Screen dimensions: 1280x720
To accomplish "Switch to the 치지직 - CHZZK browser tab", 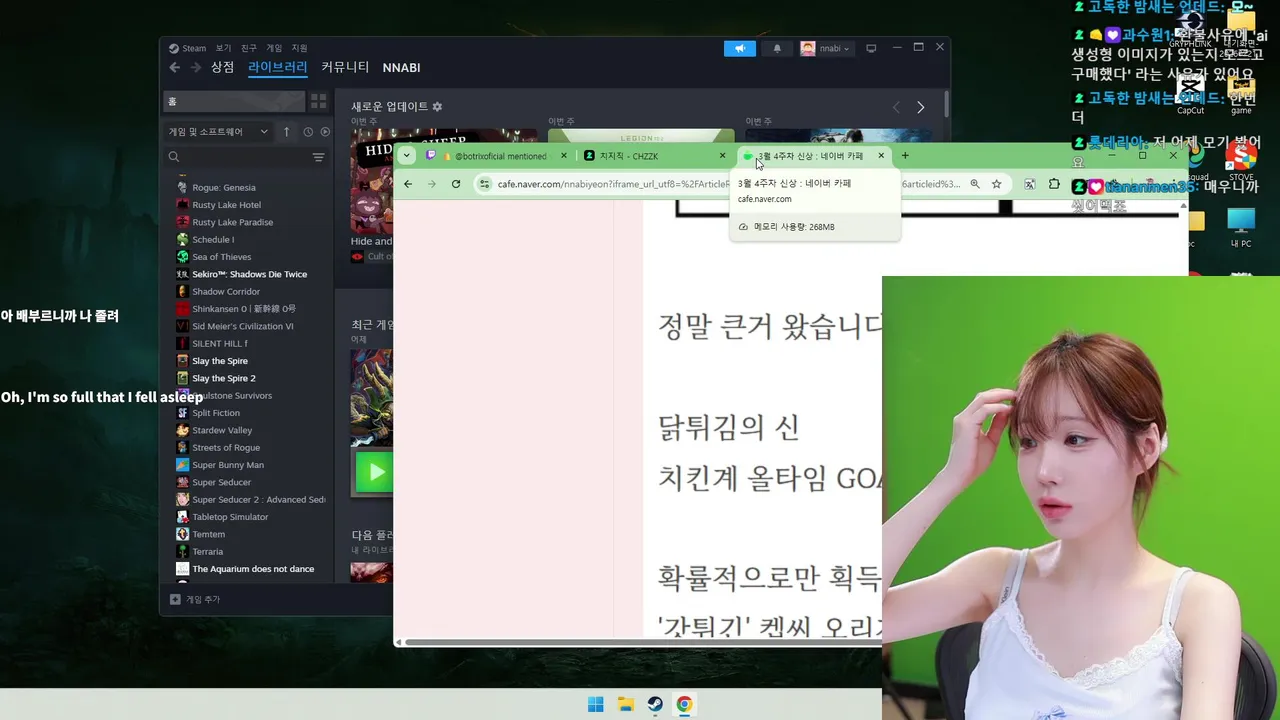I will [x=655, y=155].
